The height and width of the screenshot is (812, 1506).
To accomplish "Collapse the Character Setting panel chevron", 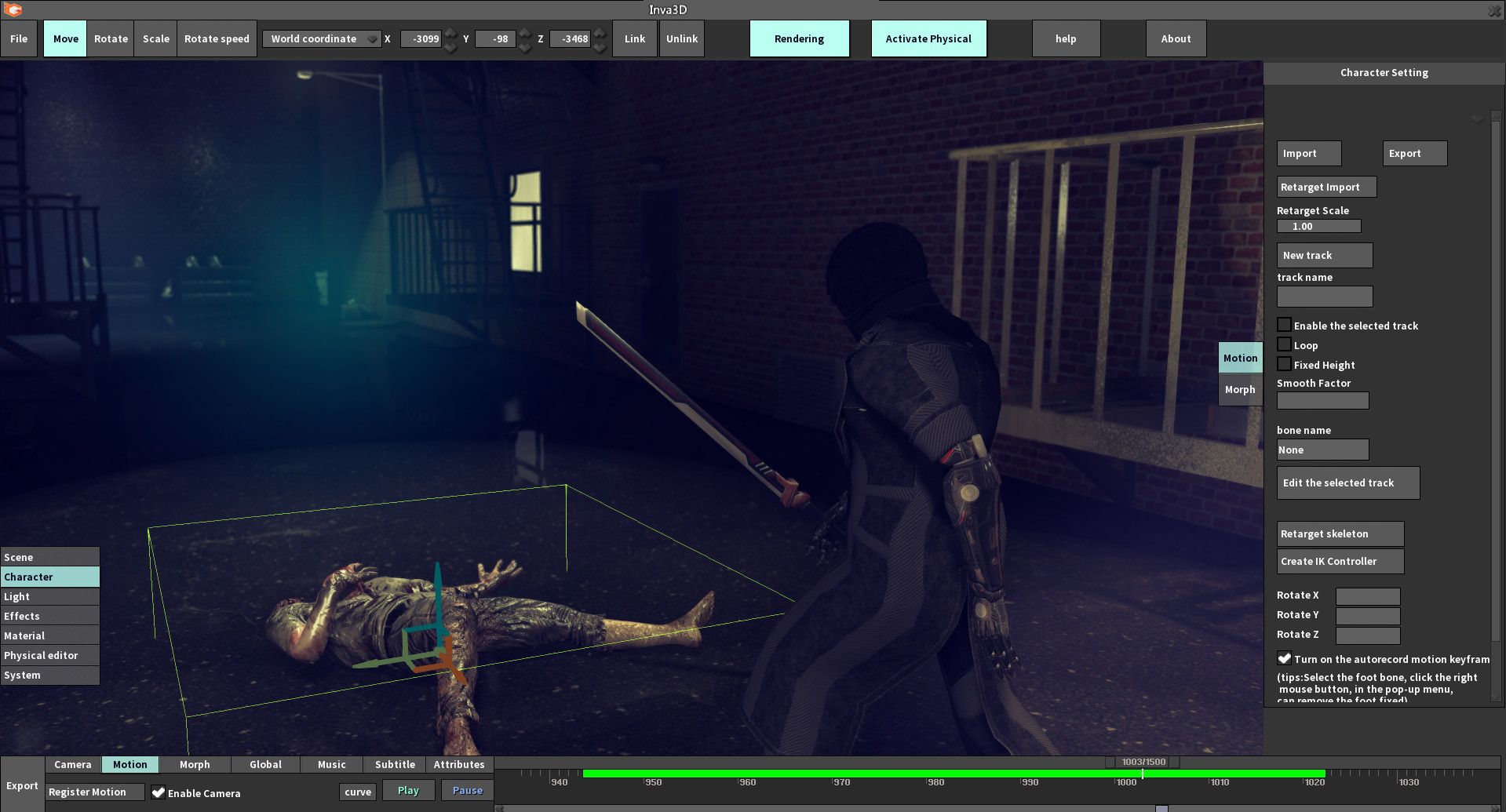I will pos(1477,118).
